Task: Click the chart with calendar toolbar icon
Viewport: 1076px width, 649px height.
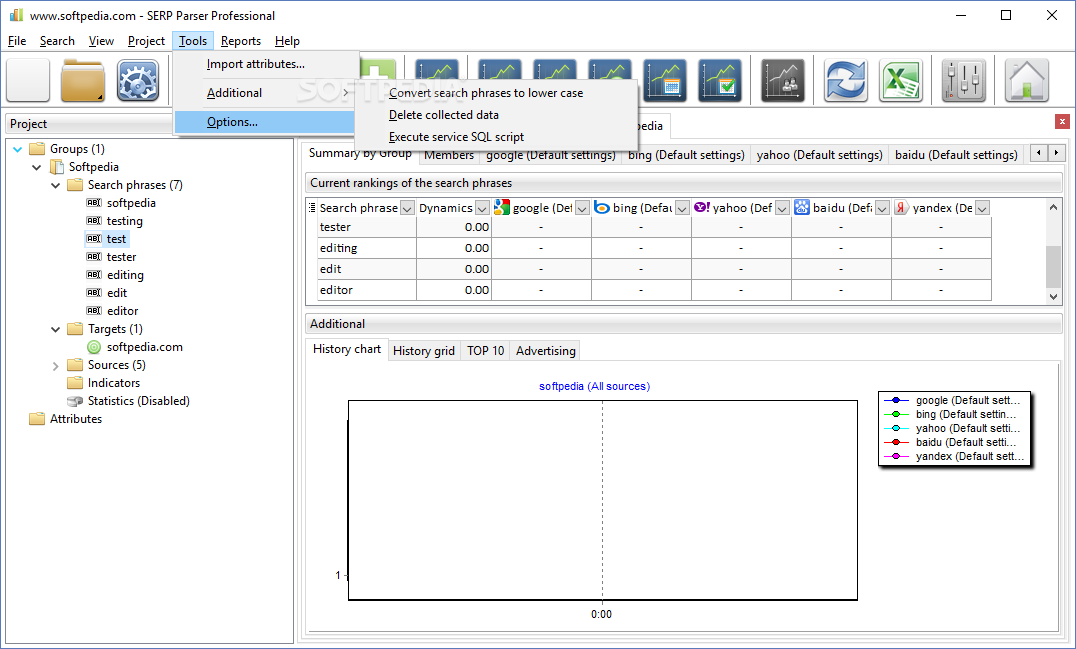Action: click(x=664, y=80)
